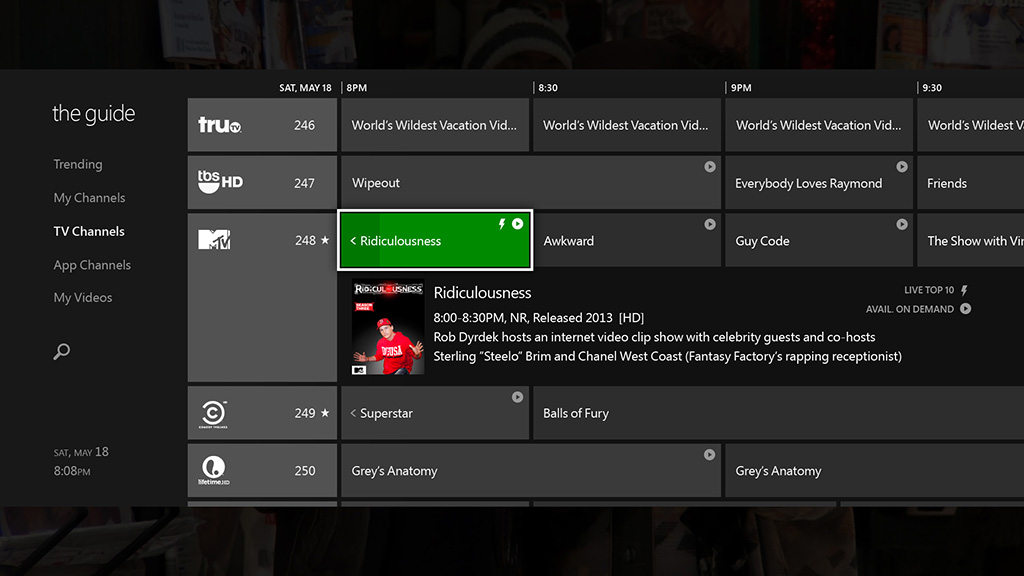The image size is (1024, 576).
Task: Go to My Videos
Action: (x=83, y=298)
